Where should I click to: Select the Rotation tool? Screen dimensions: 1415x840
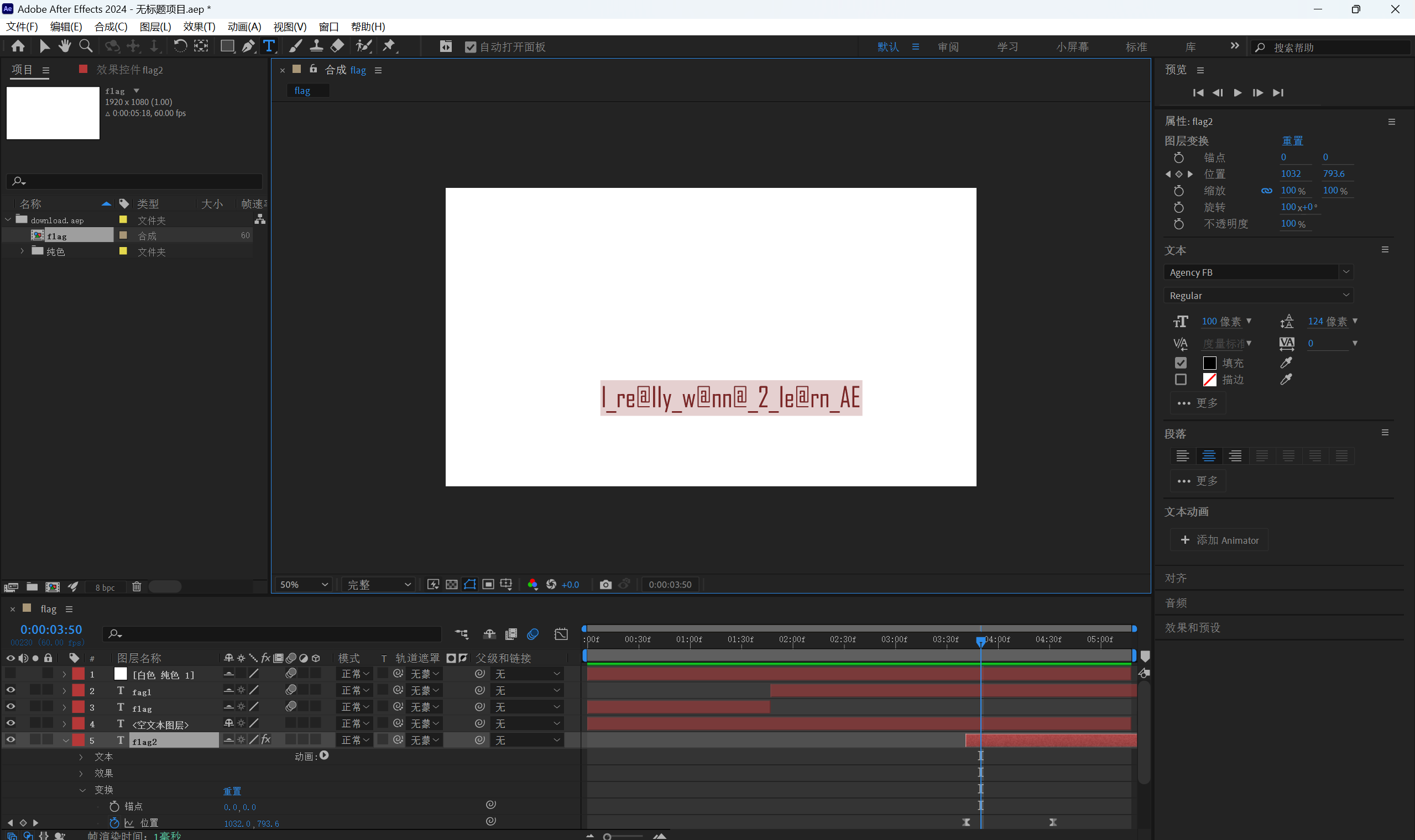180,46
